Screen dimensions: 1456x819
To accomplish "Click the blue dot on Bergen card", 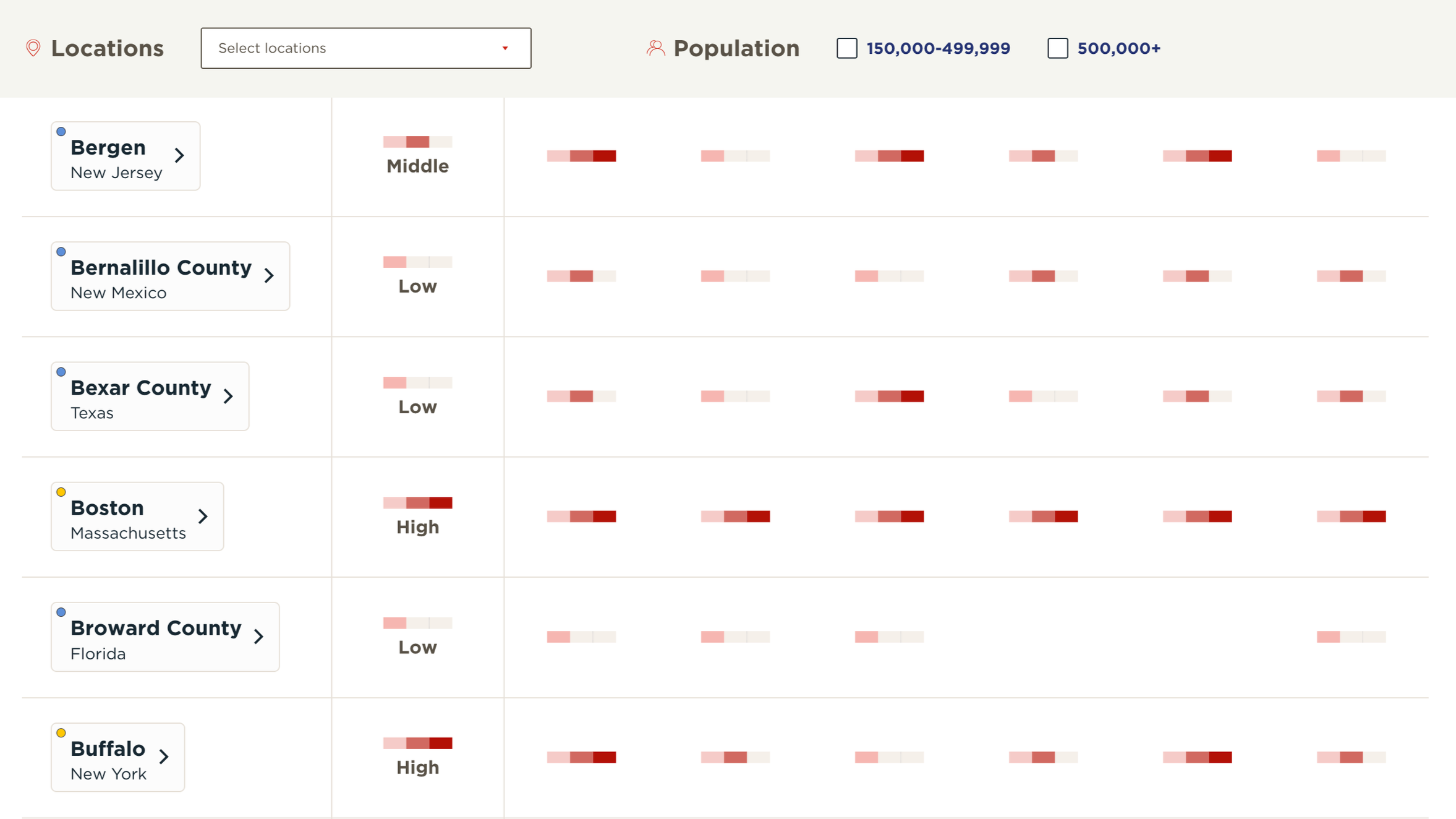I will click(61, 132).
